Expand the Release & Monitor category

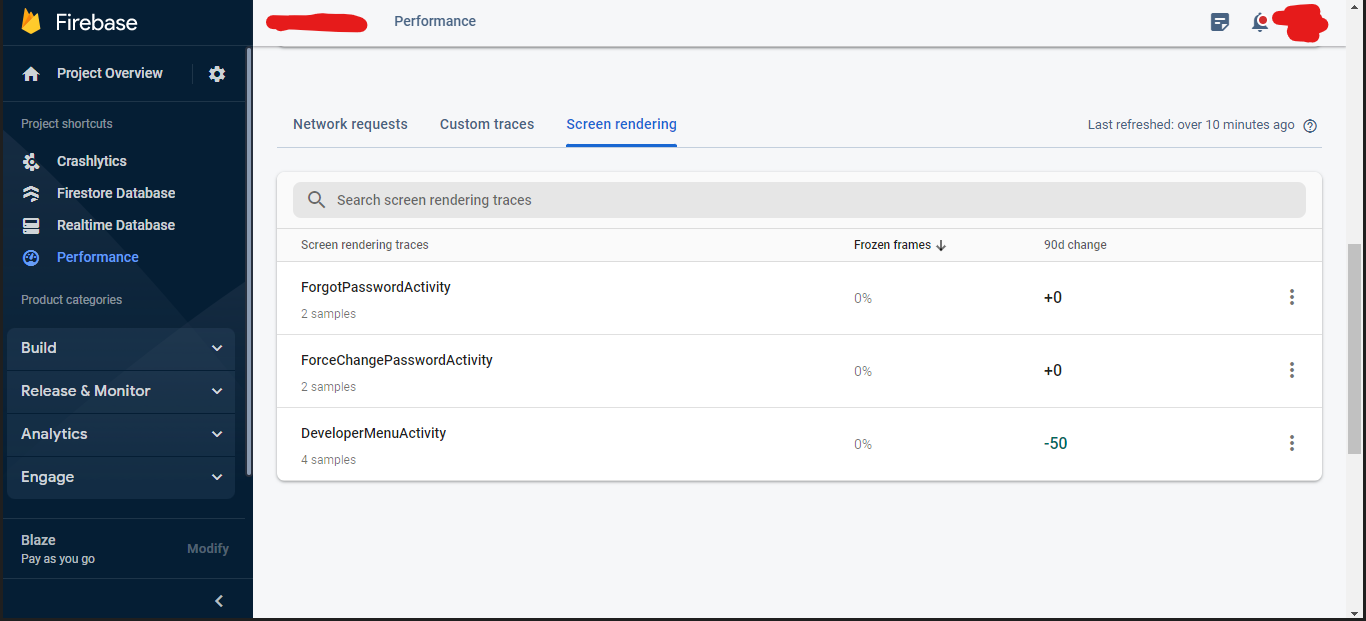pyautogui.click(x=121, y=391)
